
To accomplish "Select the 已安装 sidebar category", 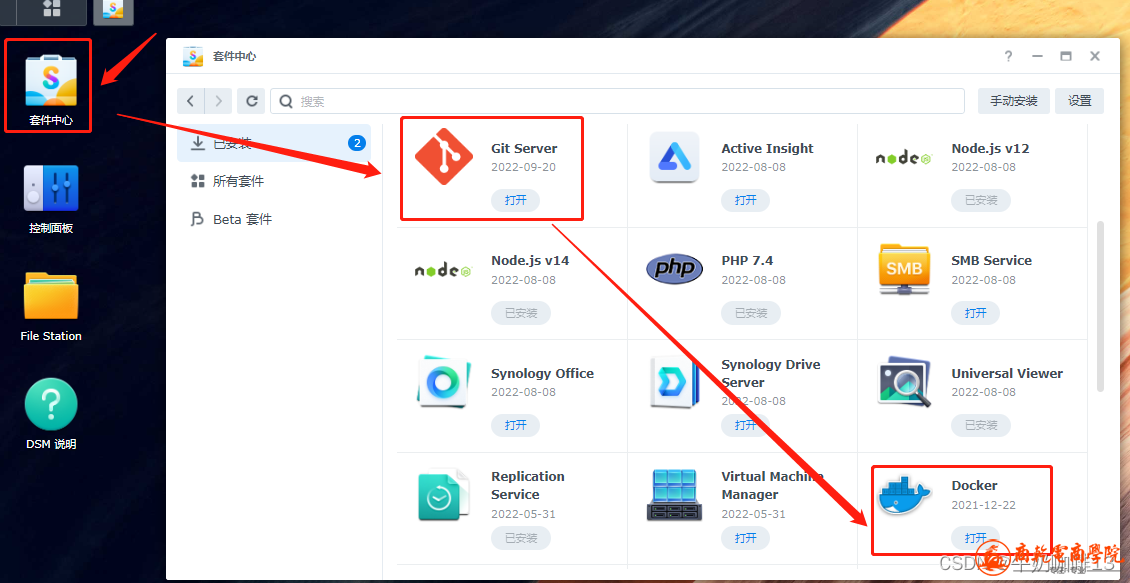I will coord(274,143).
